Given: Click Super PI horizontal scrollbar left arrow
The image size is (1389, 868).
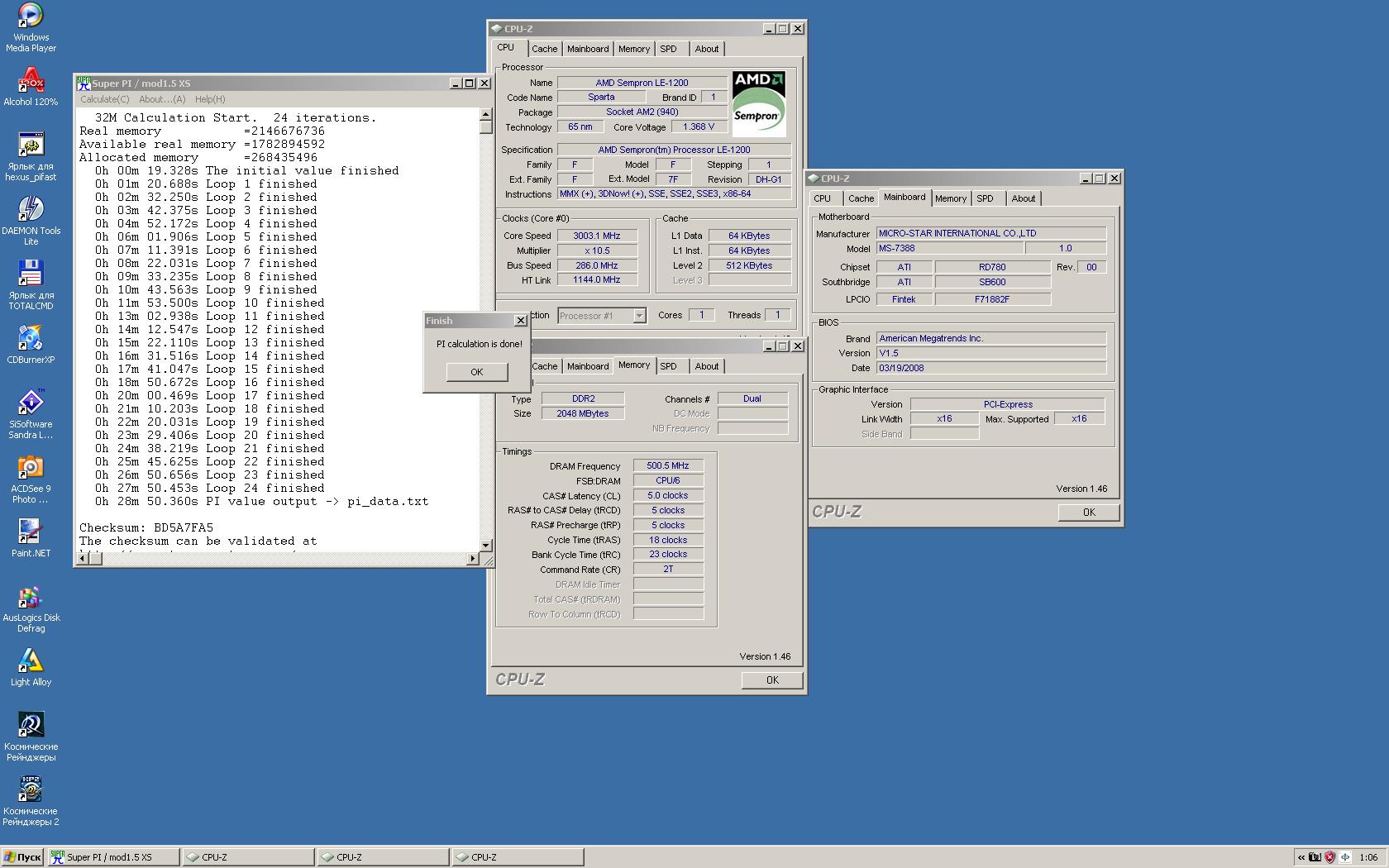Looking at the screenshot, I should [x=82, y=559].
